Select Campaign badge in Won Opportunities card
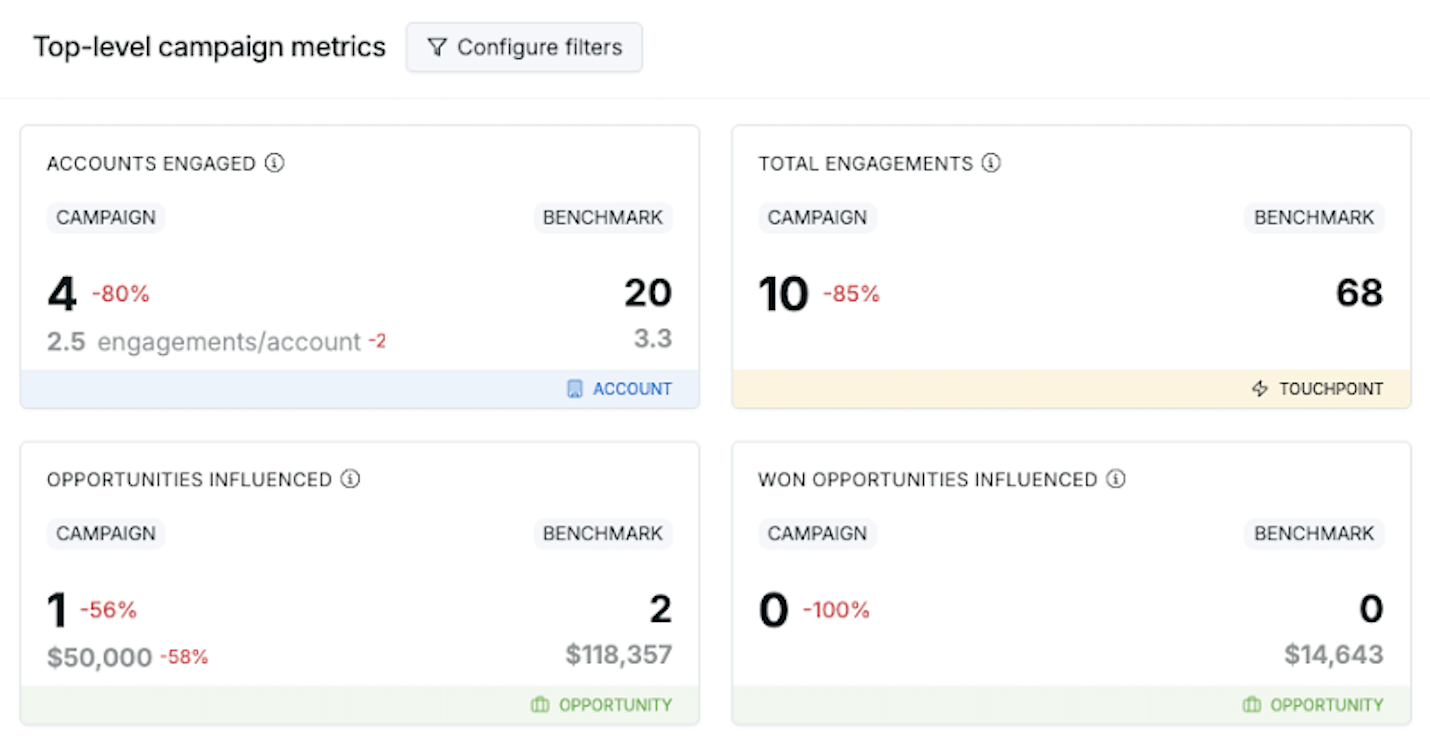Viewport: 1430px width, 742px height. tap(817, 534)
